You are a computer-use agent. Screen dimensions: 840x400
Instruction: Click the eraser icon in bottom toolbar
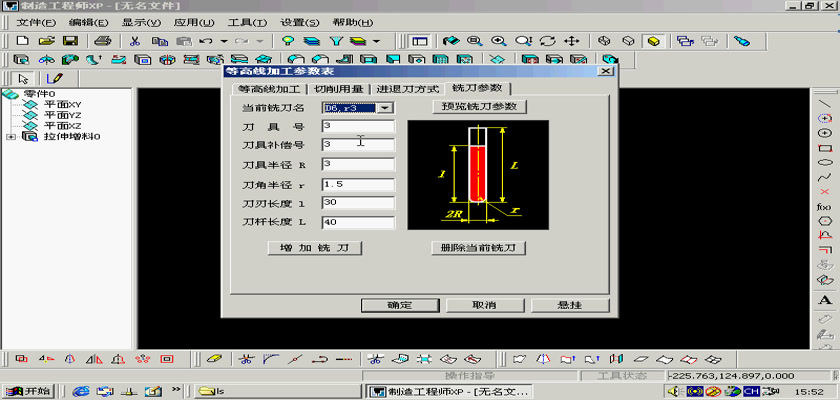point(214,359)
